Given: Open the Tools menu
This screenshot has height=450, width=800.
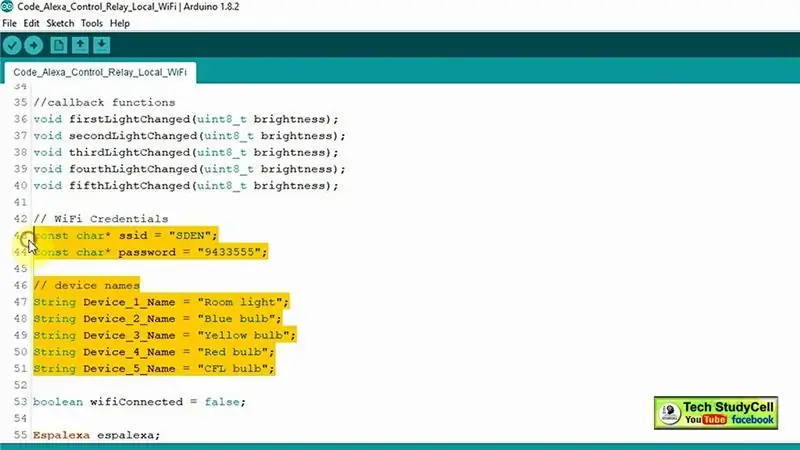Looking at the screenshot, I should click(x=92, y=23).
